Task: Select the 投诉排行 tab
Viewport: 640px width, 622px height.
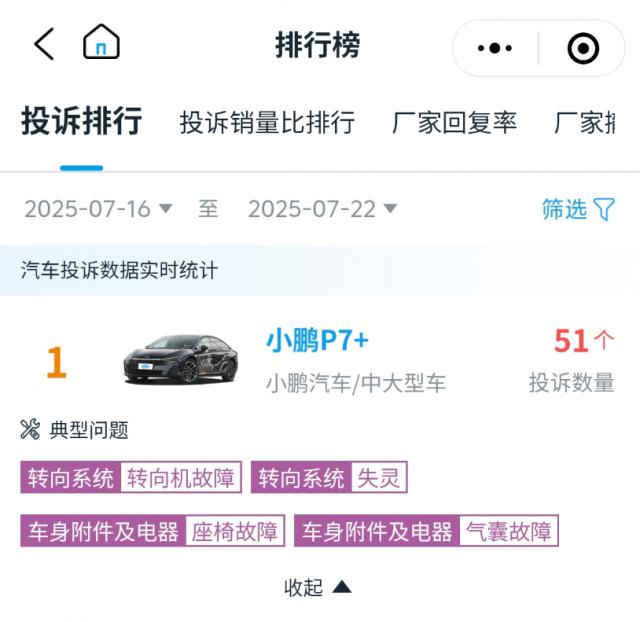Action: (x=81, y=122)
